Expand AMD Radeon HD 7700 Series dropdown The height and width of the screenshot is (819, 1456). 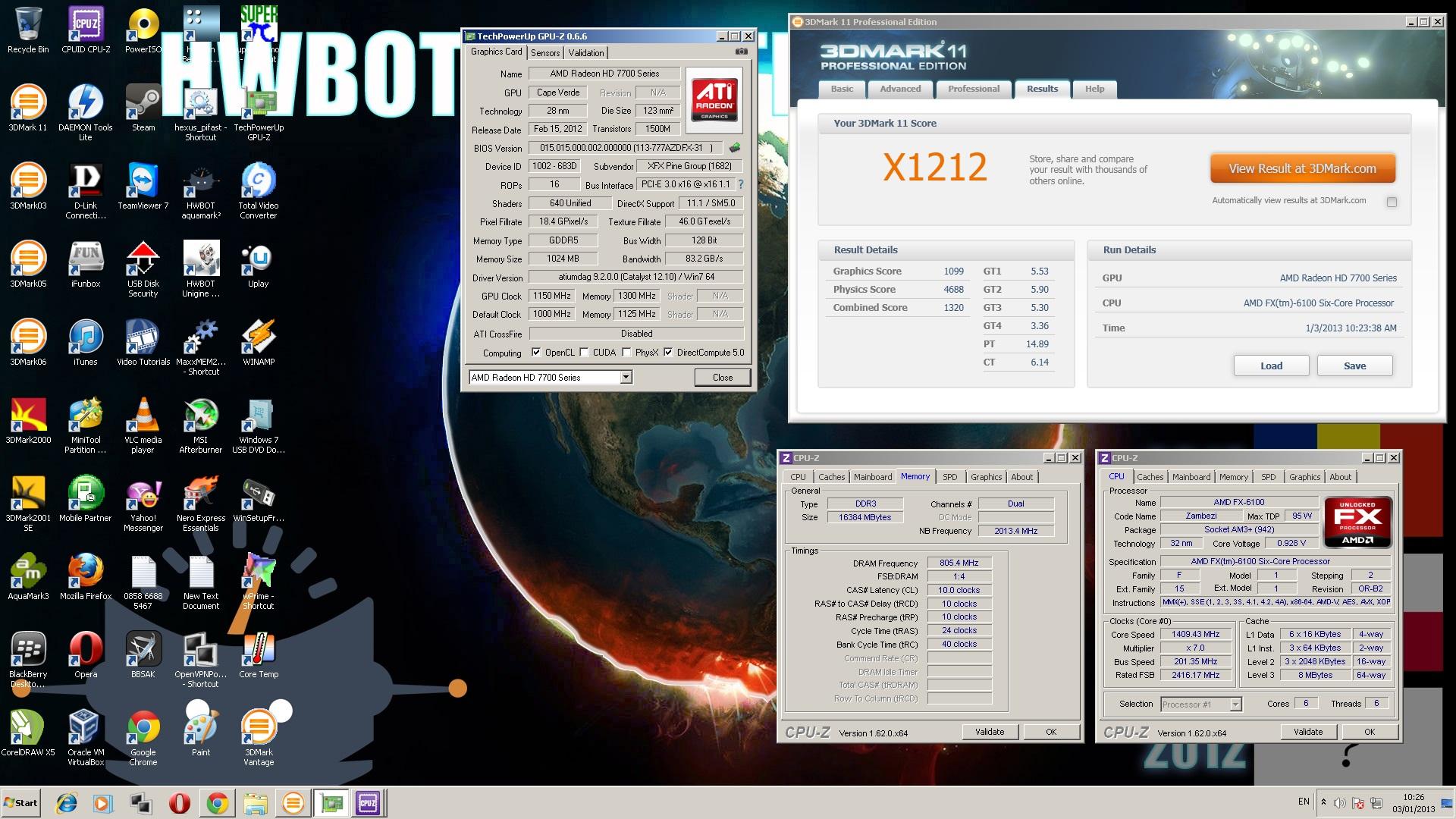tap(626, 377)
